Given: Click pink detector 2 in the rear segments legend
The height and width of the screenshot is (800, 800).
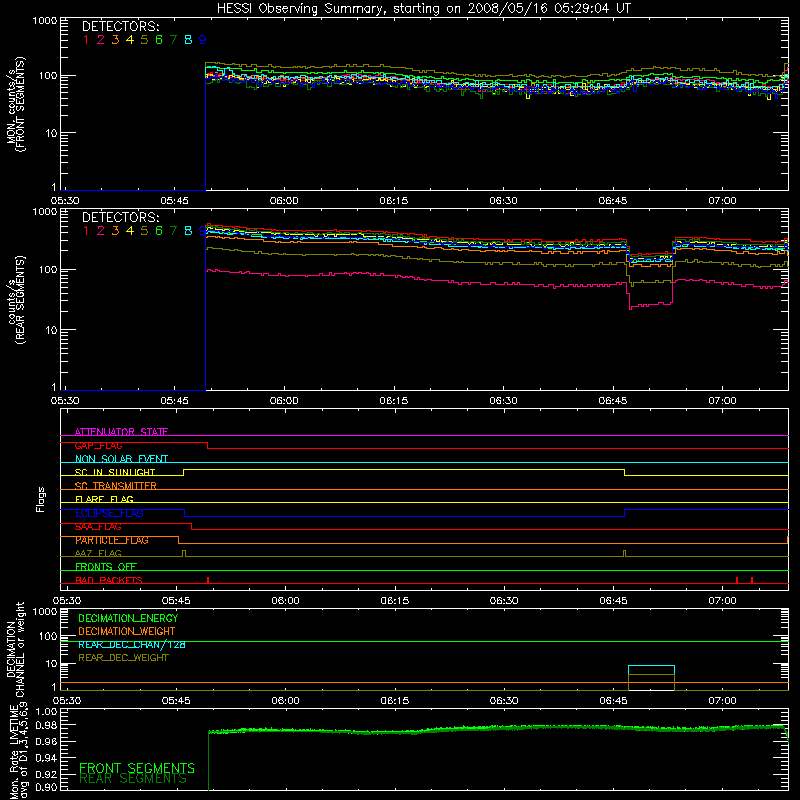Looking at the screenshot, I should (101, 231).
